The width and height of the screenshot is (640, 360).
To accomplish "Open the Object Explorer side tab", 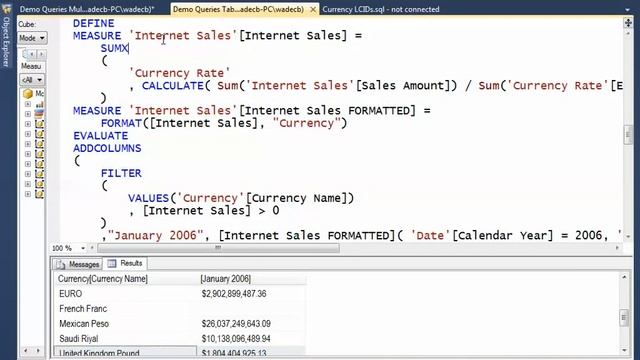I will pos(6,41).
